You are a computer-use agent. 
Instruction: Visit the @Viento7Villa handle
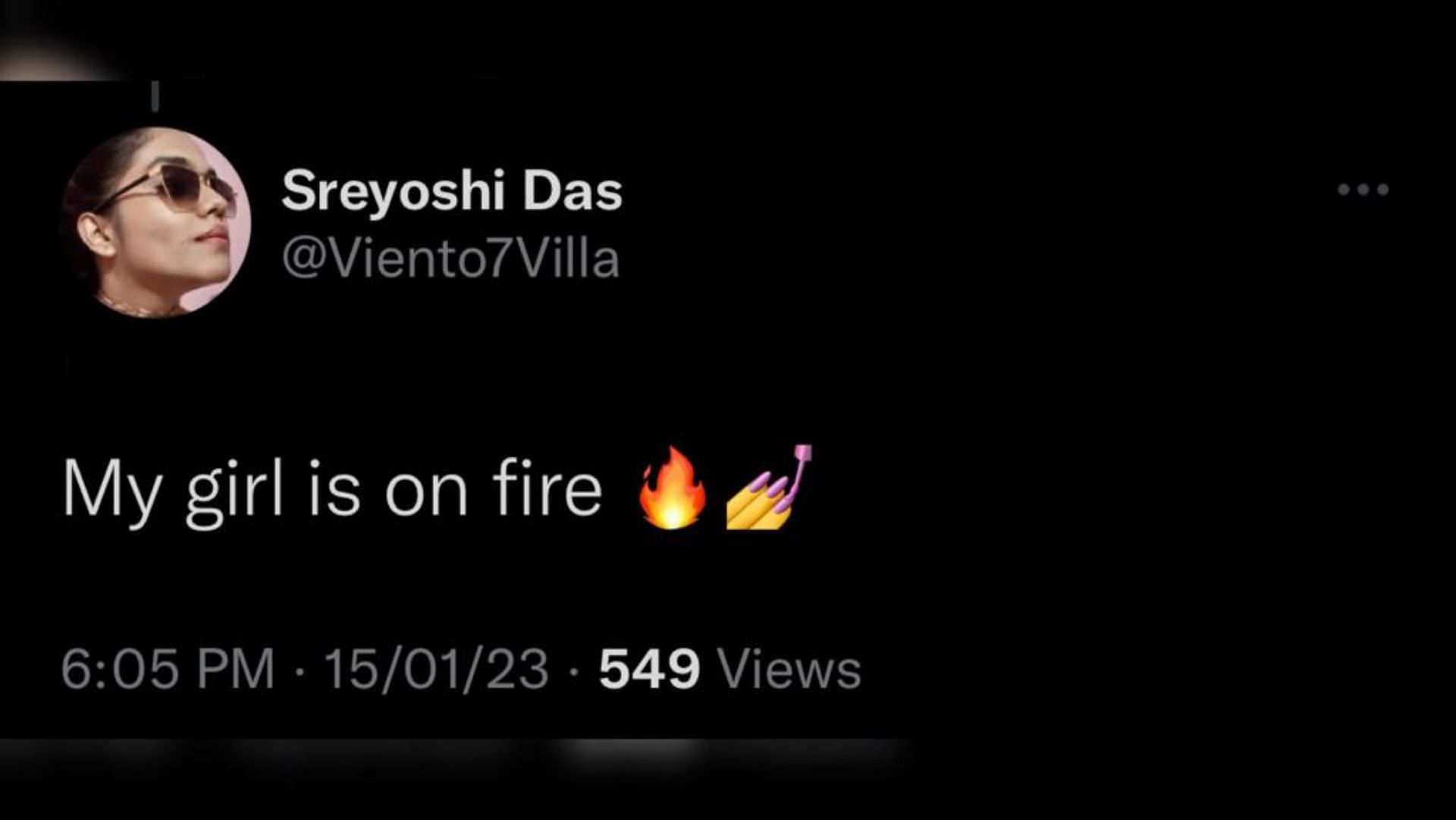(450, 259)
